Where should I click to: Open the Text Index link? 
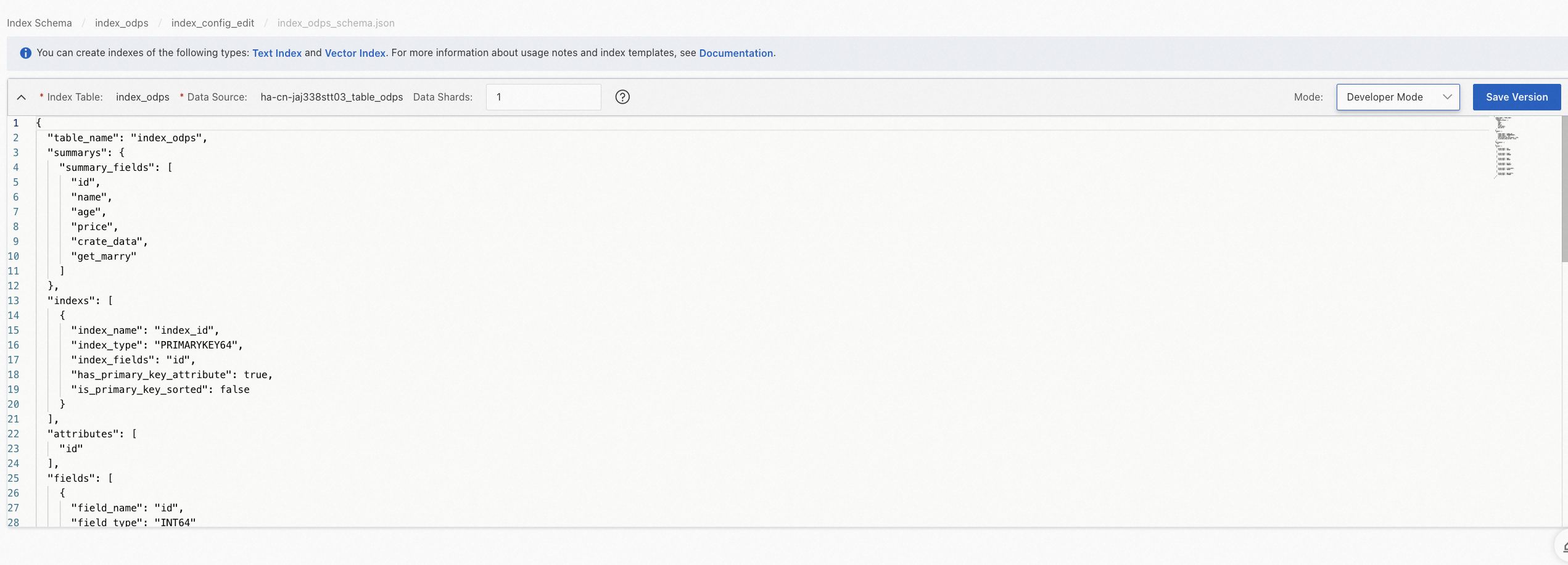pyautogui.click(x=277, y=53)
